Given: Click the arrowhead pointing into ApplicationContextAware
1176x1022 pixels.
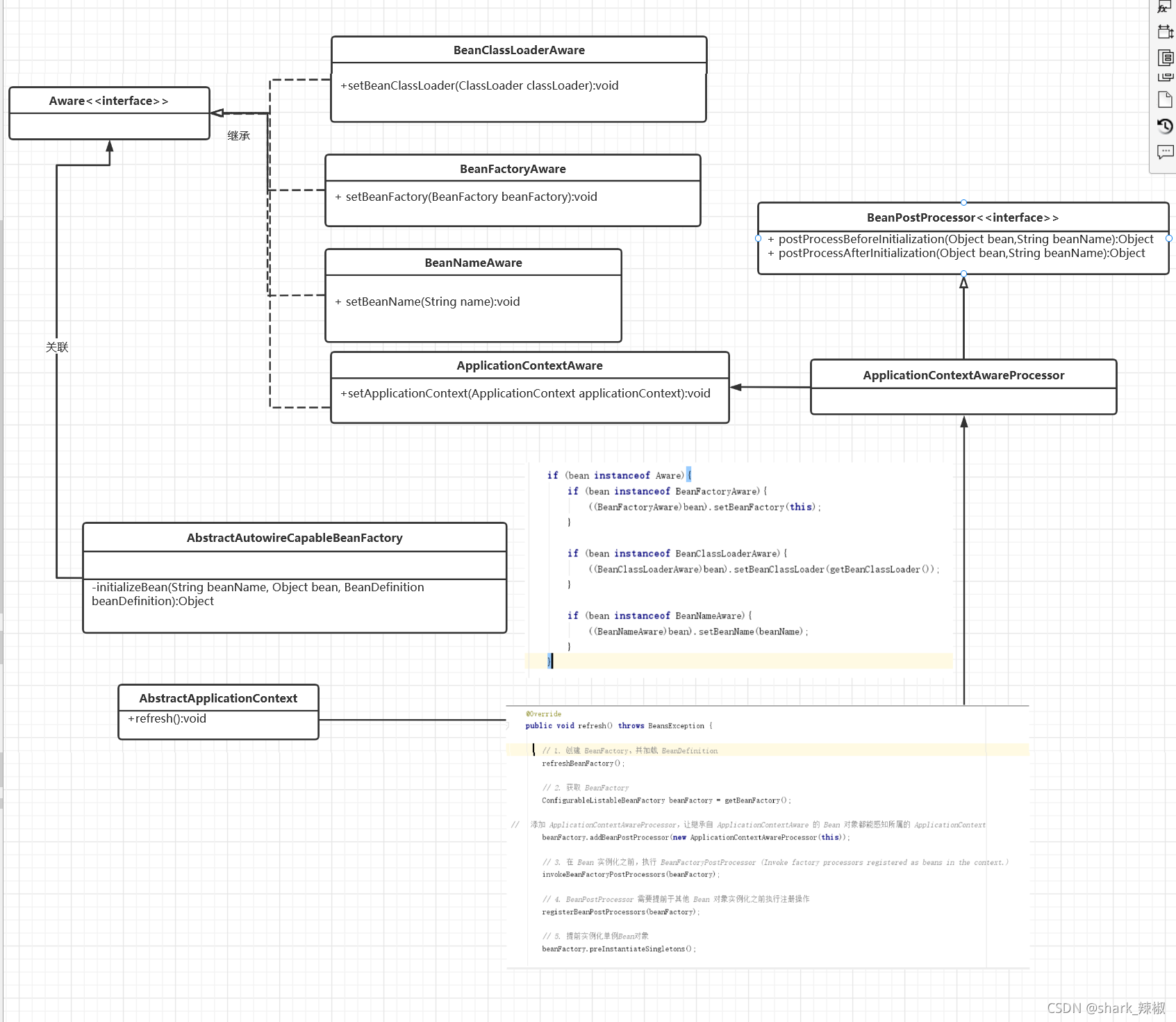Looking at the screenshot, I should [x=736, y=387].
